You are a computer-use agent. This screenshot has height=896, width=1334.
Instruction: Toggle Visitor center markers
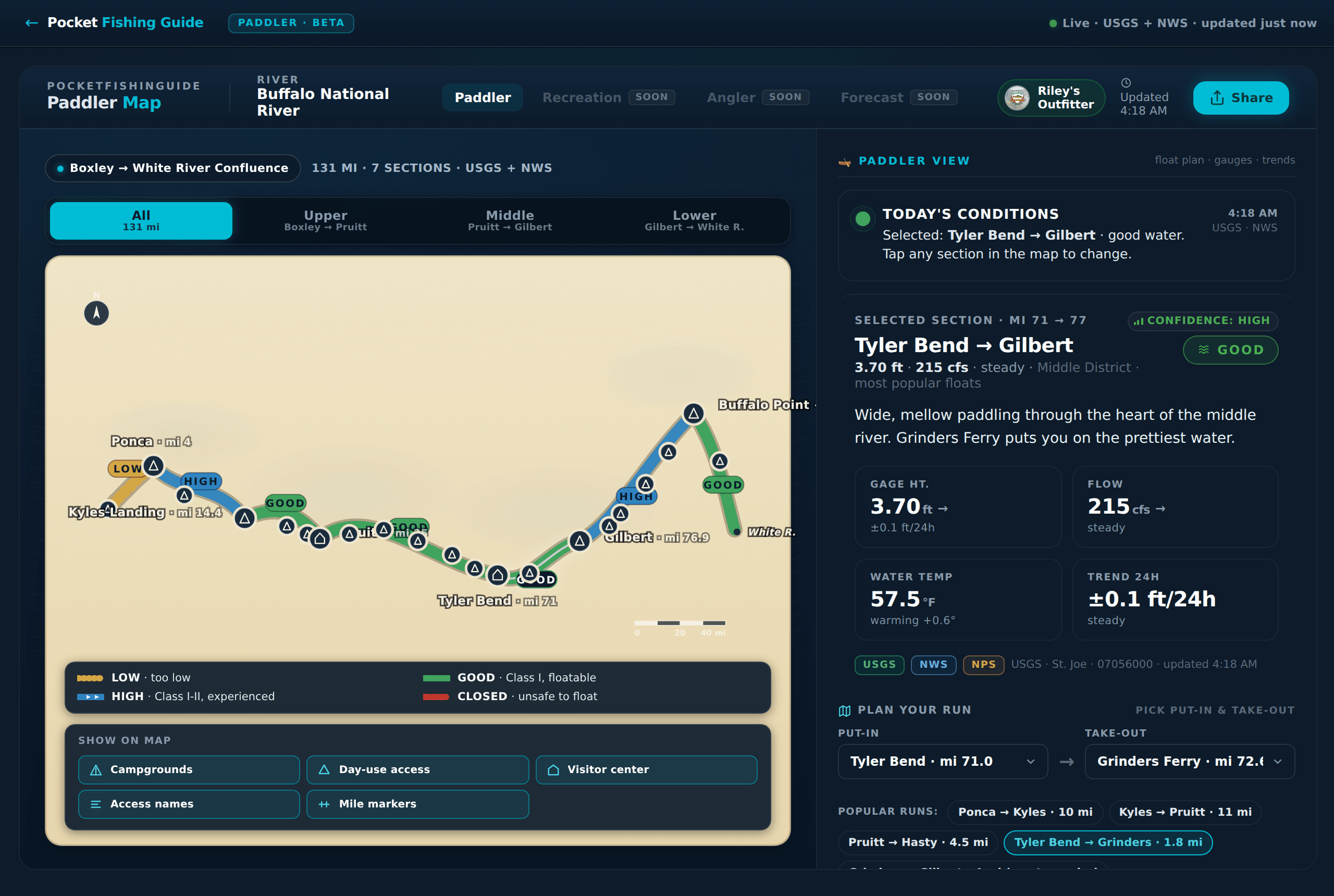tap(646, 770)
